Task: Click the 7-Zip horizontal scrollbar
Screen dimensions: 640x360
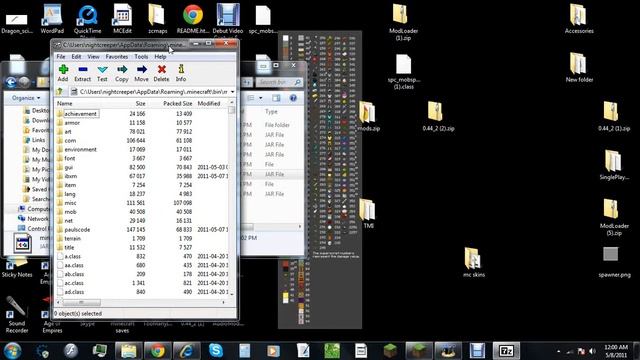Action: click(142, 302)
